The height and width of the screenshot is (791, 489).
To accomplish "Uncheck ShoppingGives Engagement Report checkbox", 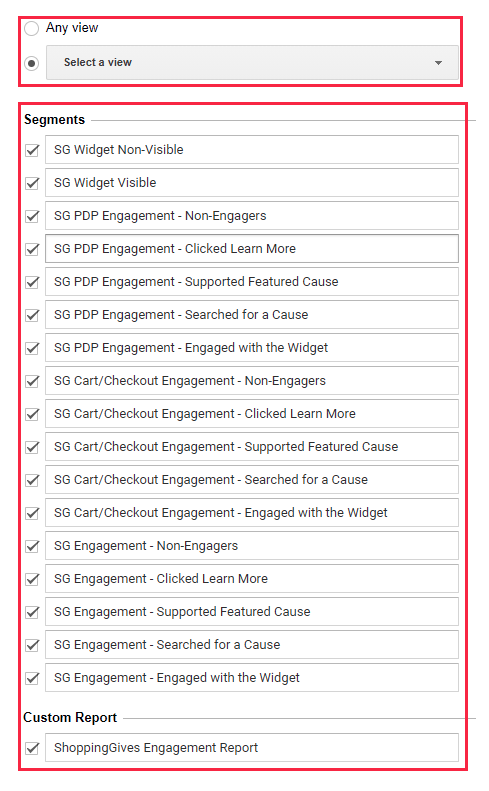I will pyautogui.click(x=32, y=748).
